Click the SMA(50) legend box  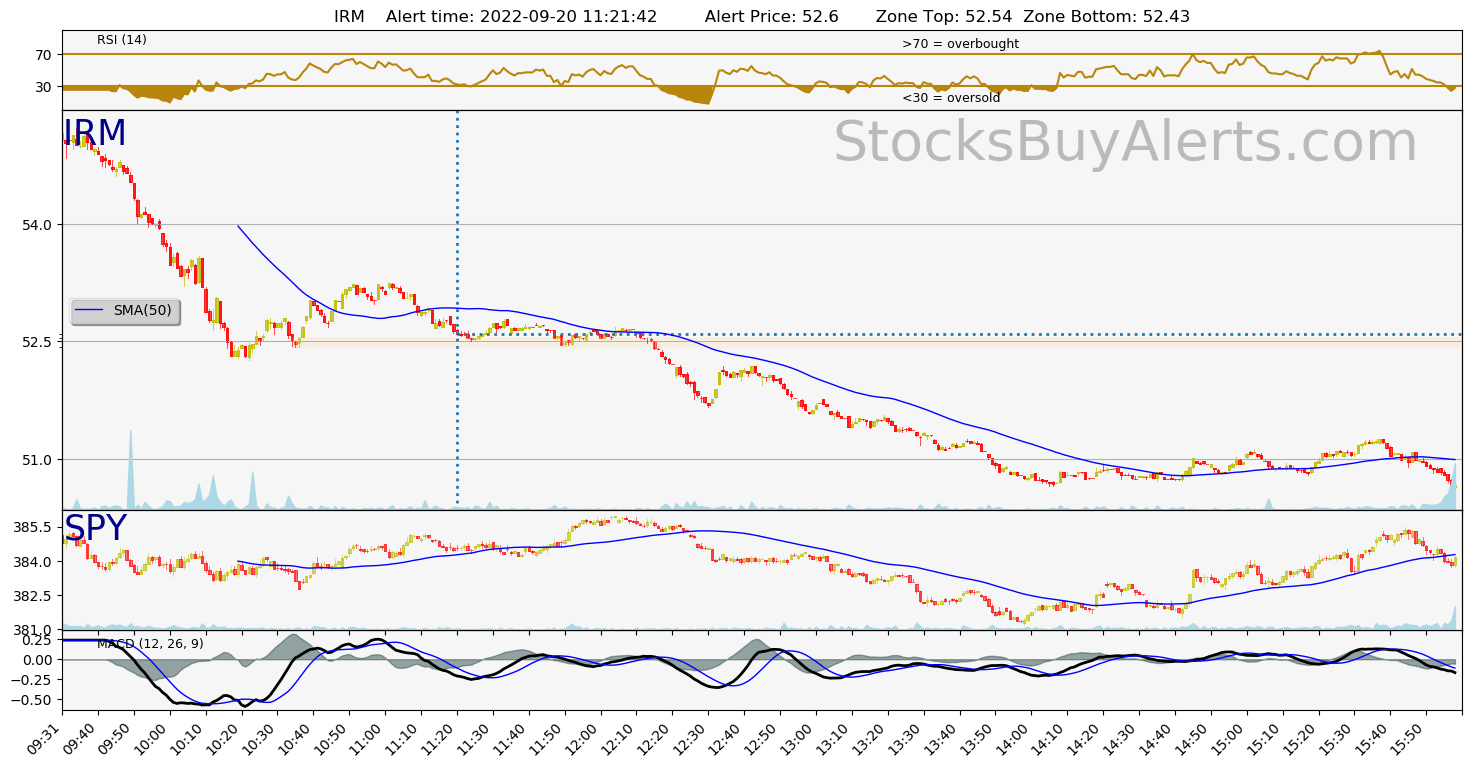coord(126,311)
